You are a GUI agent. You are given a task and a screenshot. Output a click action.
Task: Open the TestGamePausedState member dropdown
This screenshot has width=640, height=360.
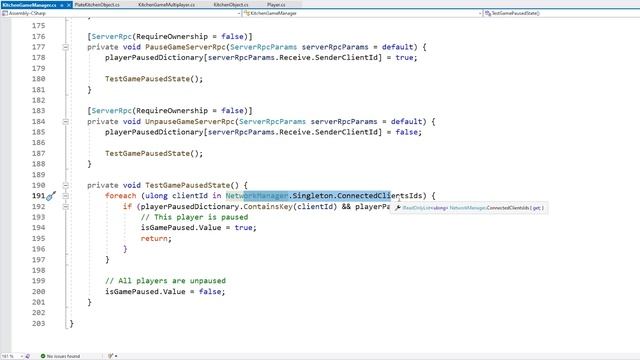(562, 13)
